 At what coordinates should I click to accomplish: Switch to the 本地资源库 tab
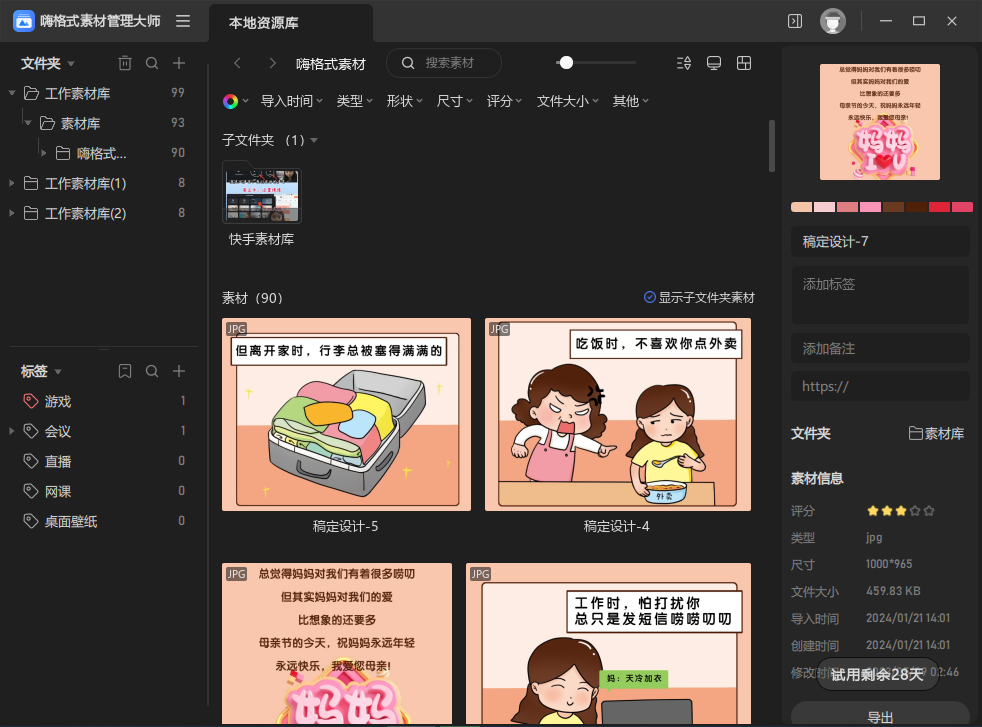pyautogui.click(x=291, y=23)
